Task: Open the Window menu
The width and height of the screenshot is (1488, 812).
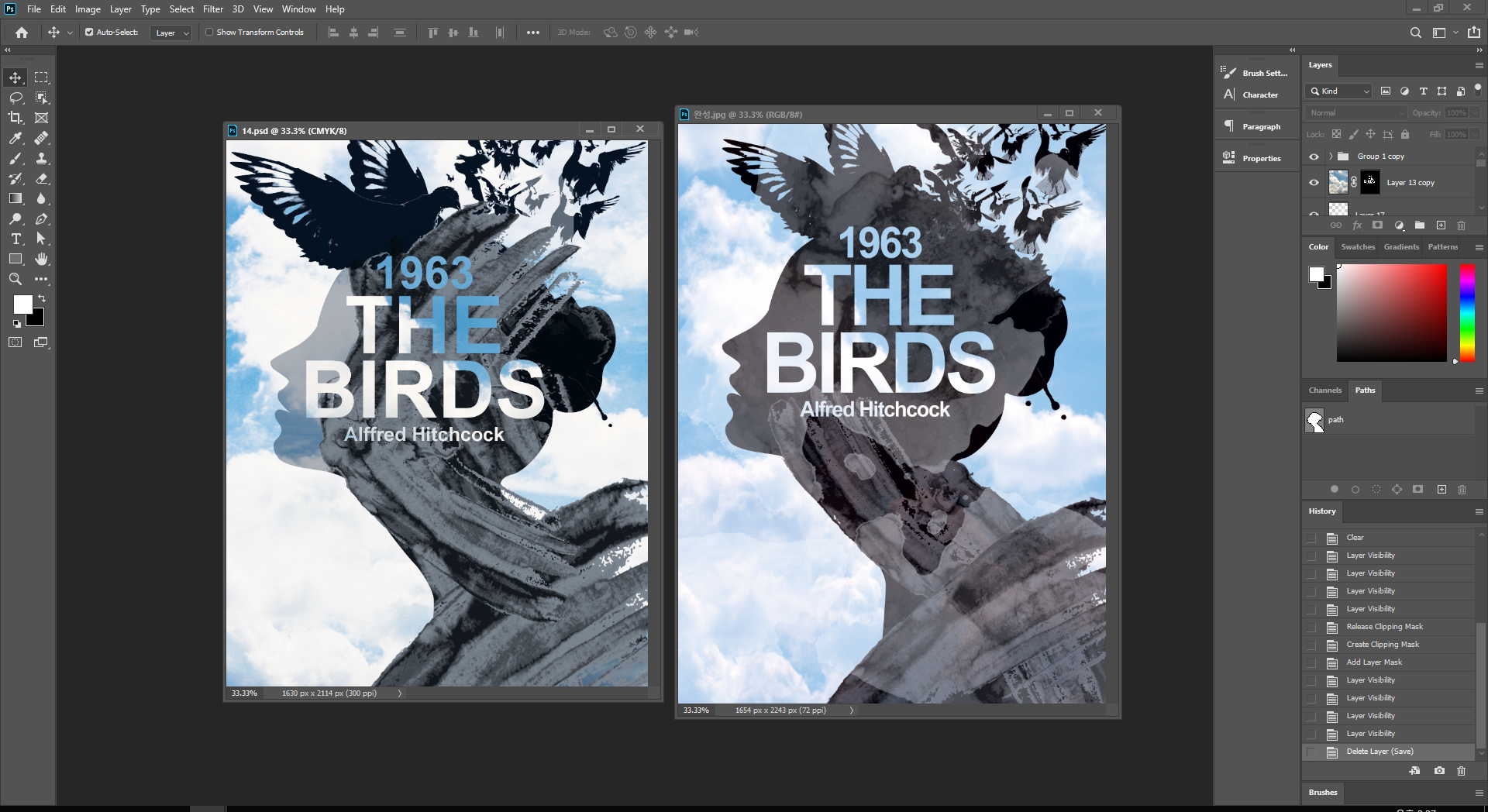Action: 298,9
